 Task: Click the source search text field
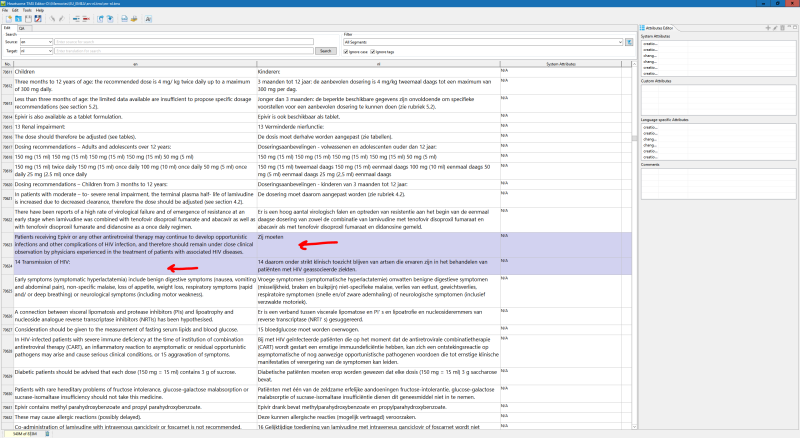point(184,42)
